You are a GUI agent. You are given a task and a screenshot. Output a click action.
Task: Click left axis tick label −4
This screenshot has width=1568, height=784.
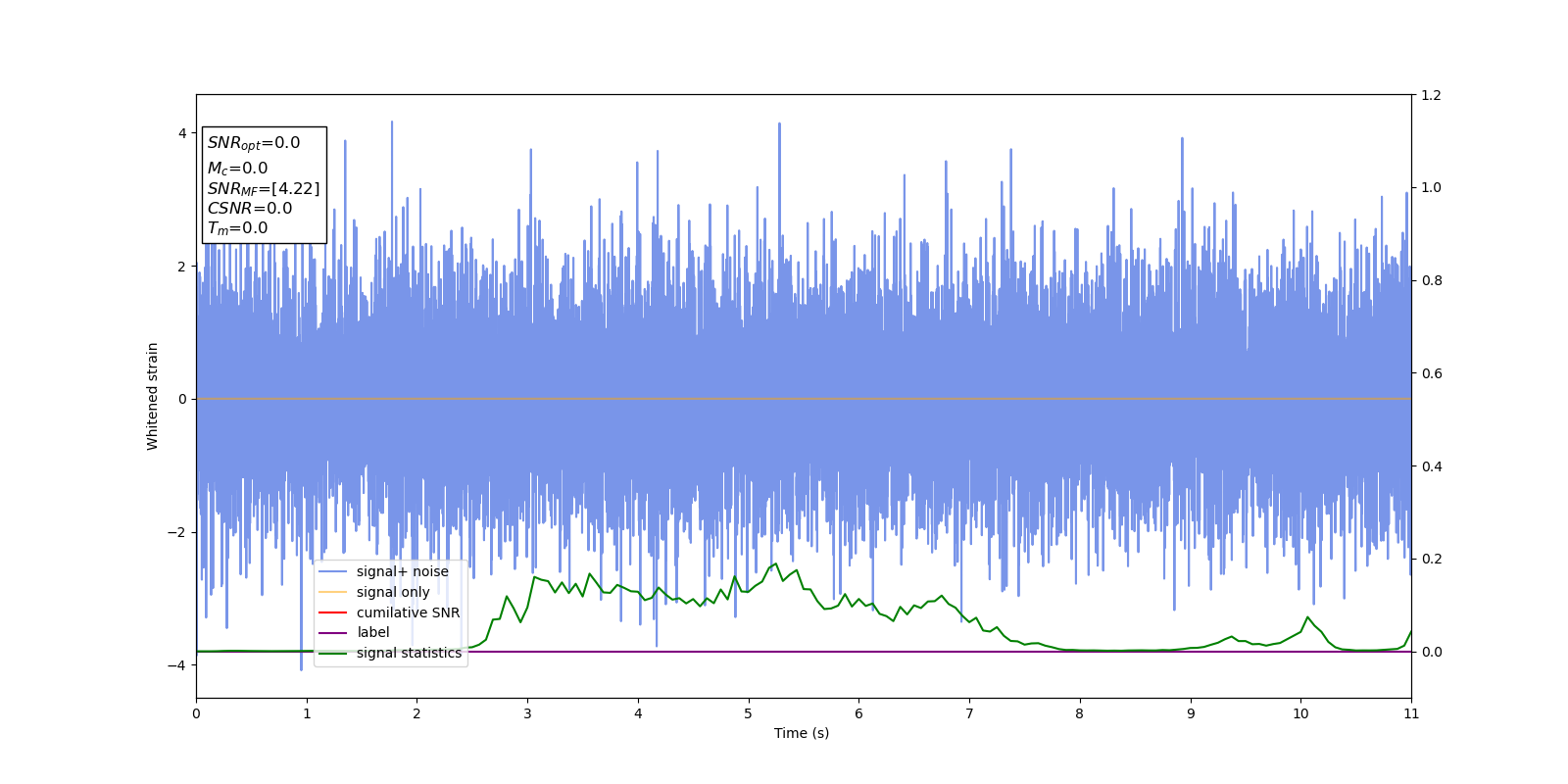pos(176,665)
